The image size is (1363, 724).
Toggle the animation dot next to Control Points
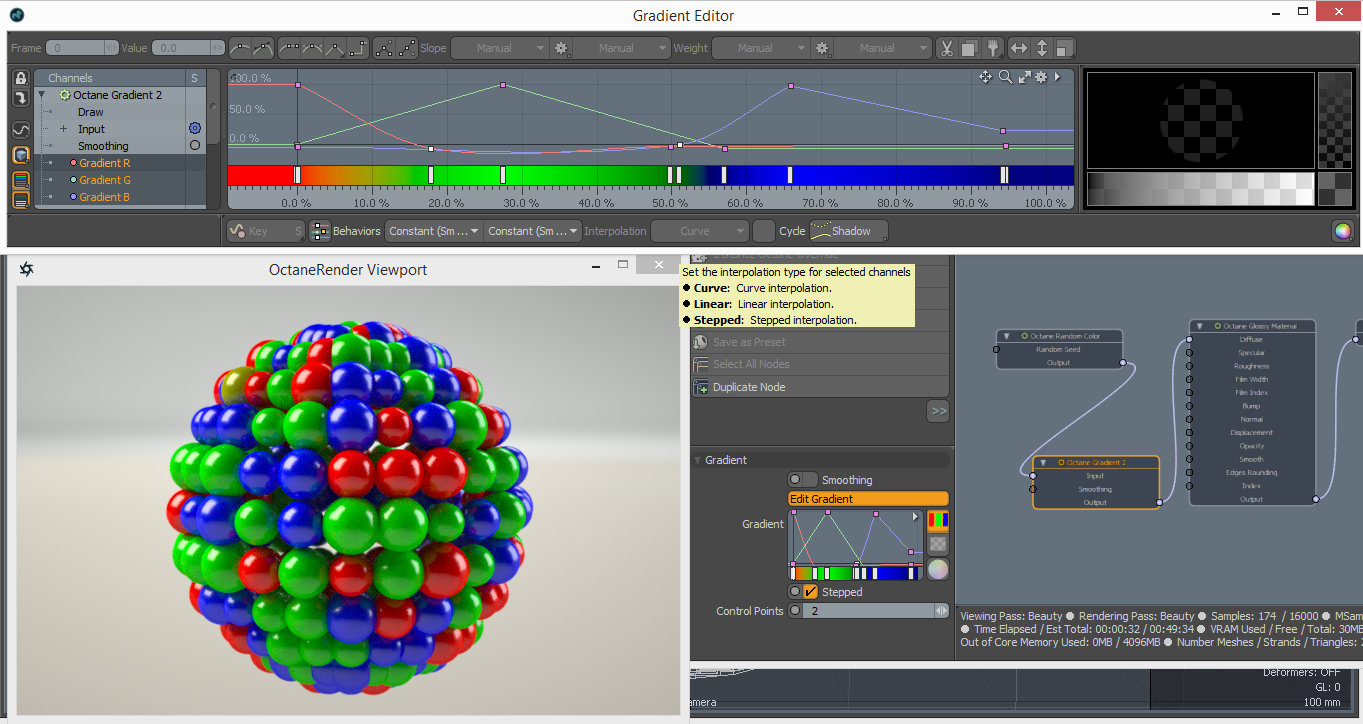[x=795, y=611]
